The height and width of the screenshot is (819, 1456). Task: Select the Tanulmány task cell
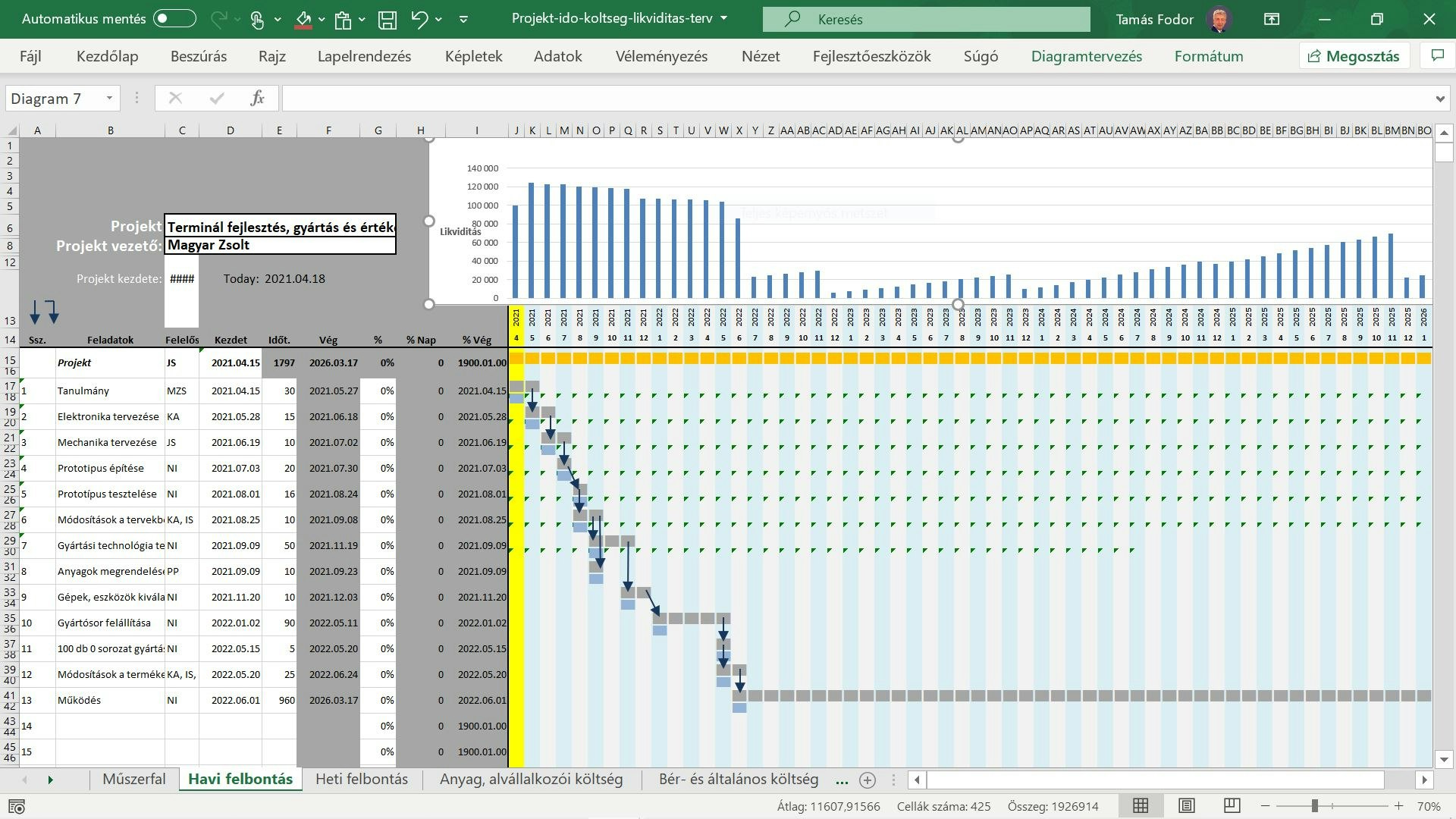tap(110, 391)
